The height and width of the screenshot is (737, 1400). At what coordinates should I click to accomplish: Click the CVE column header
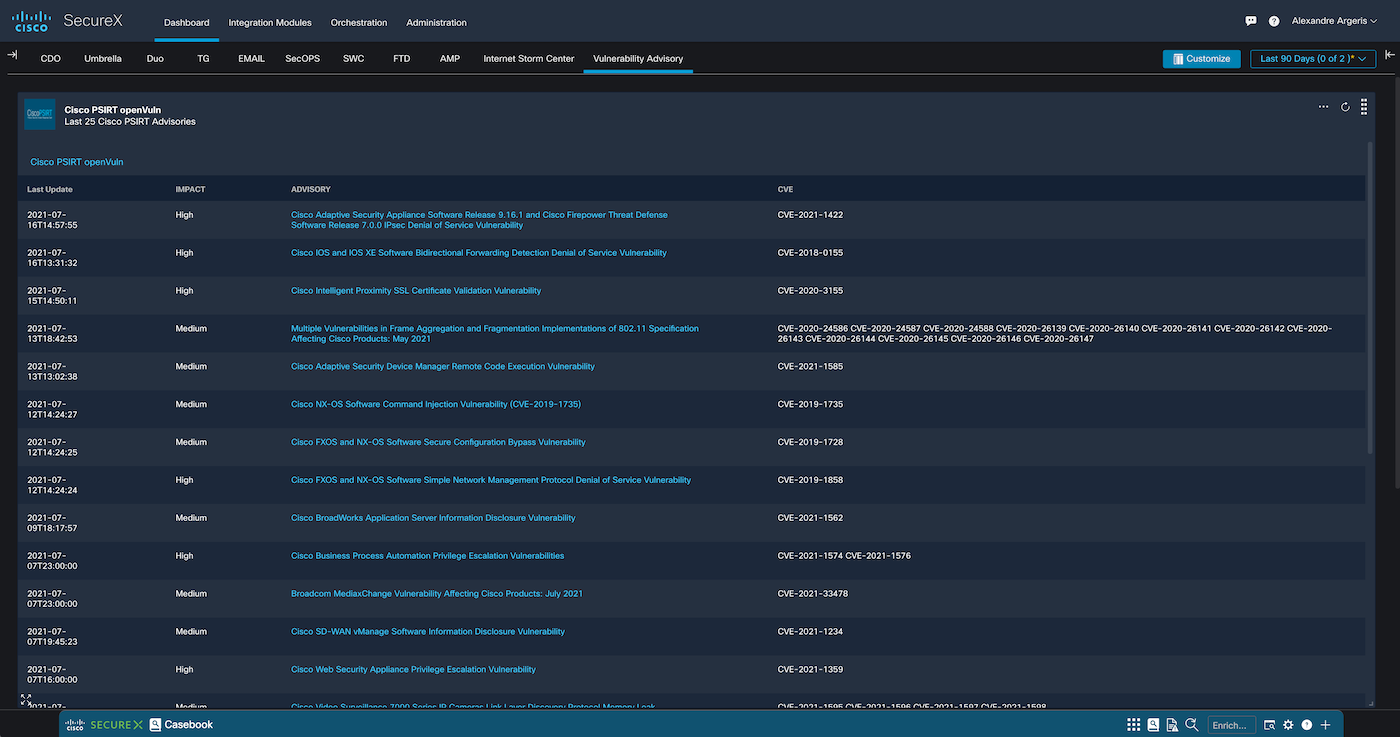coord(786,189)
